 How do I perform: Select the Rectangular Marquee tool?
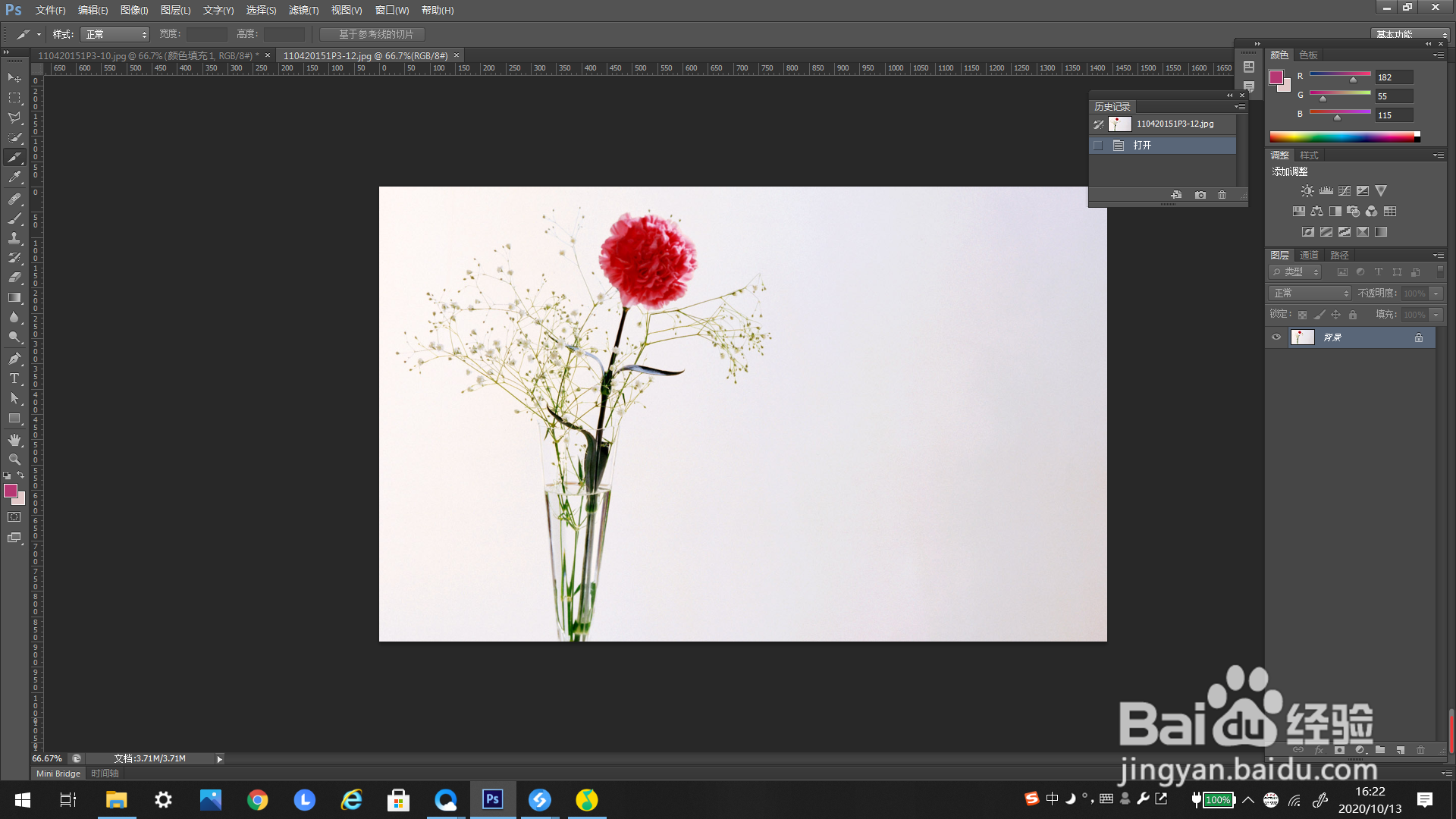pos(14,98)
